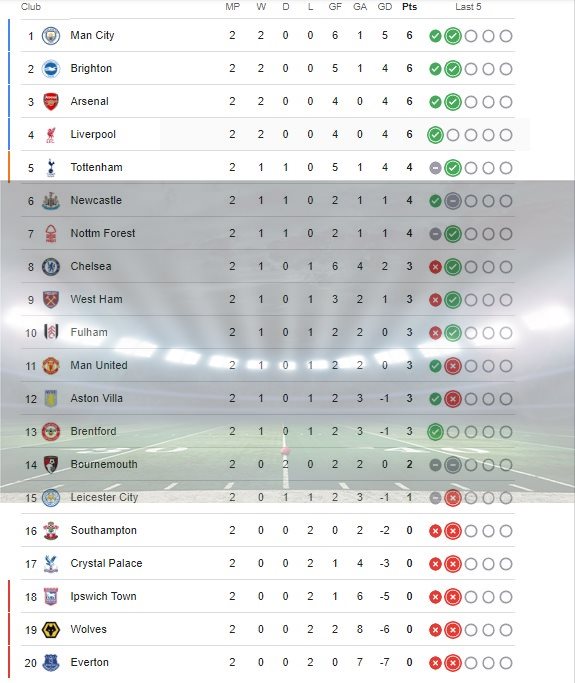Image resolution: width=575 pixels, height=683 pixels.
Task: Click Brentford's green win result indicator
Action: coord(435,432)
